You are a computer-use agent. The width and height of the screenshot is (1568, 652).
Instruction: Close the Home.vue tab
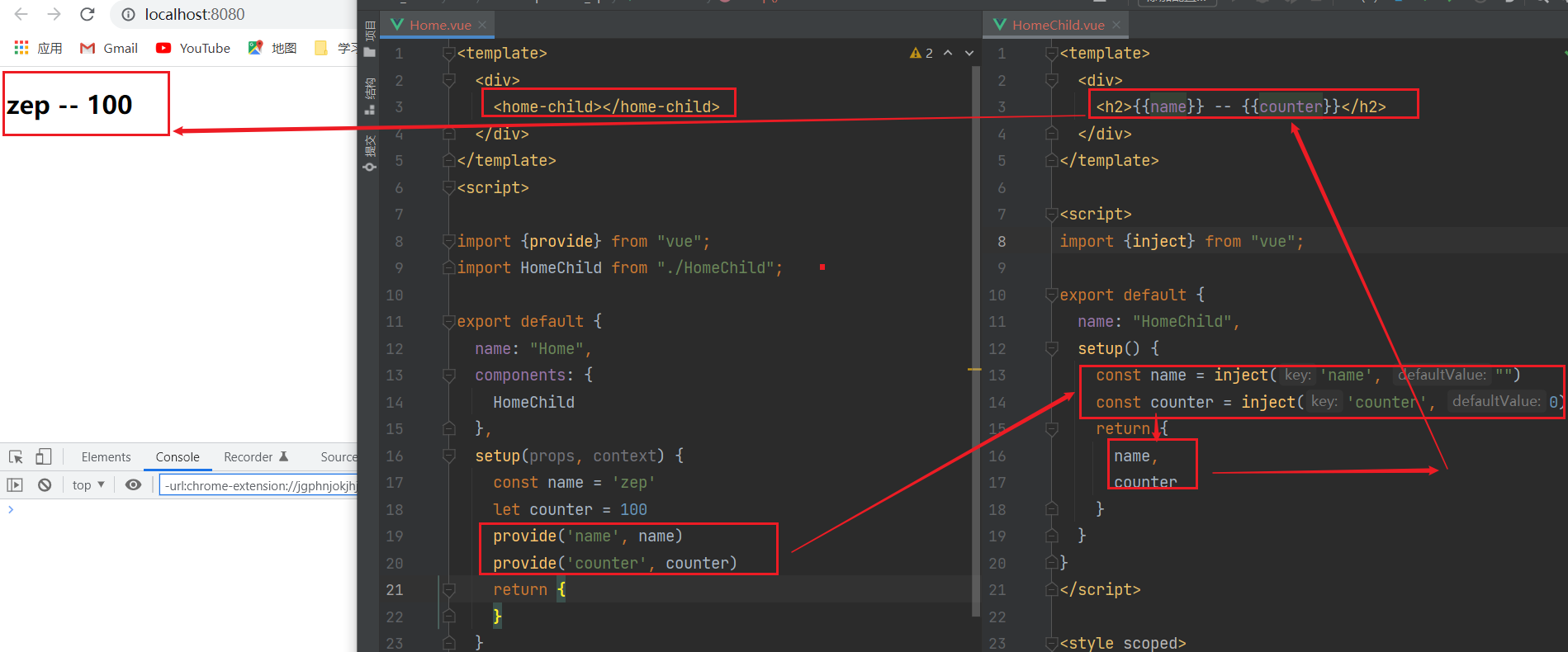(483, 25)
